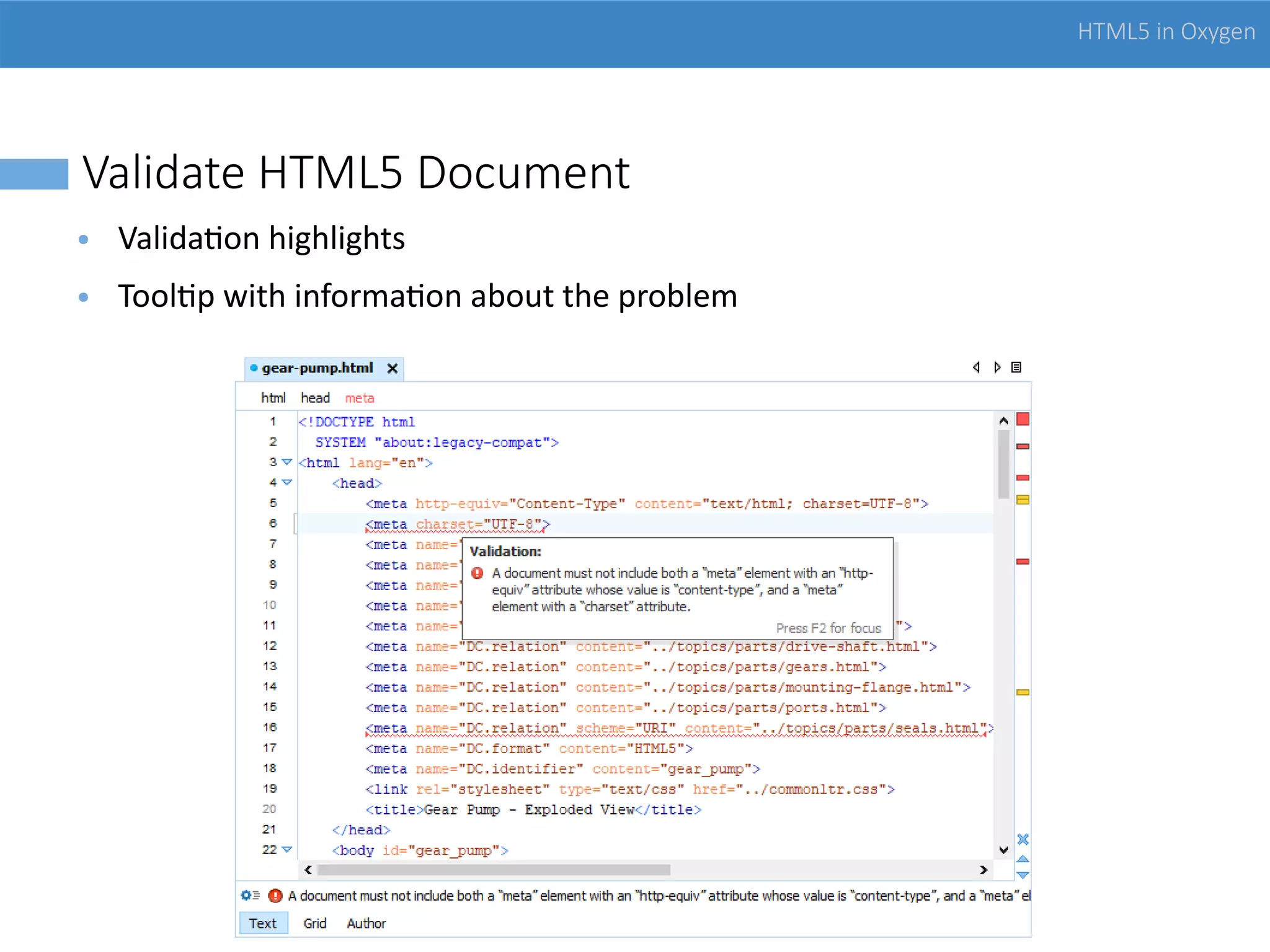The image size is (1270, 952).
Task: Click the red validation status square
Action: click(x=1023, y=420)
